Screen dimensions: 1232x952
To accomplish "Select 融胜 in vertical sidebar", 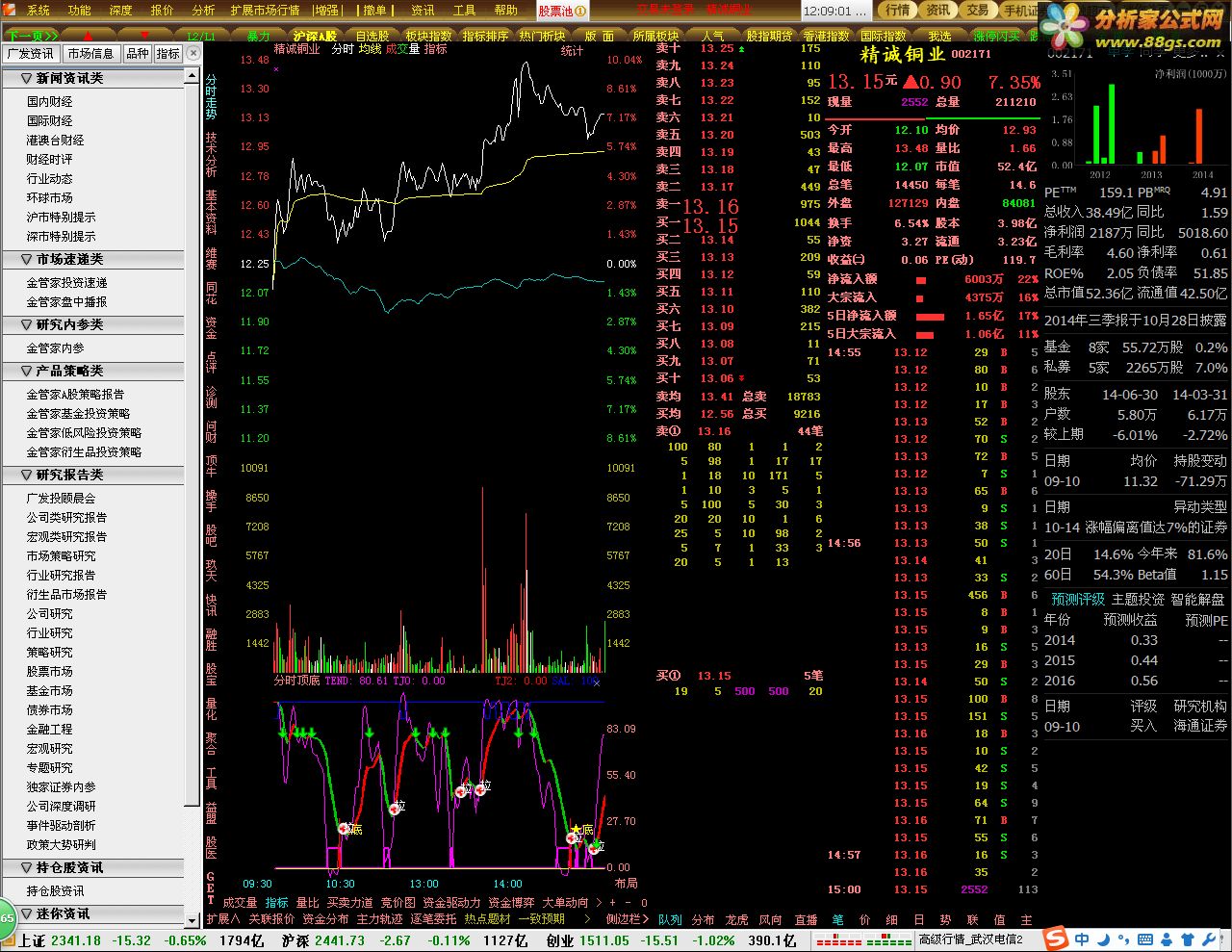I will pyautogui.click(x=211, y=639).
